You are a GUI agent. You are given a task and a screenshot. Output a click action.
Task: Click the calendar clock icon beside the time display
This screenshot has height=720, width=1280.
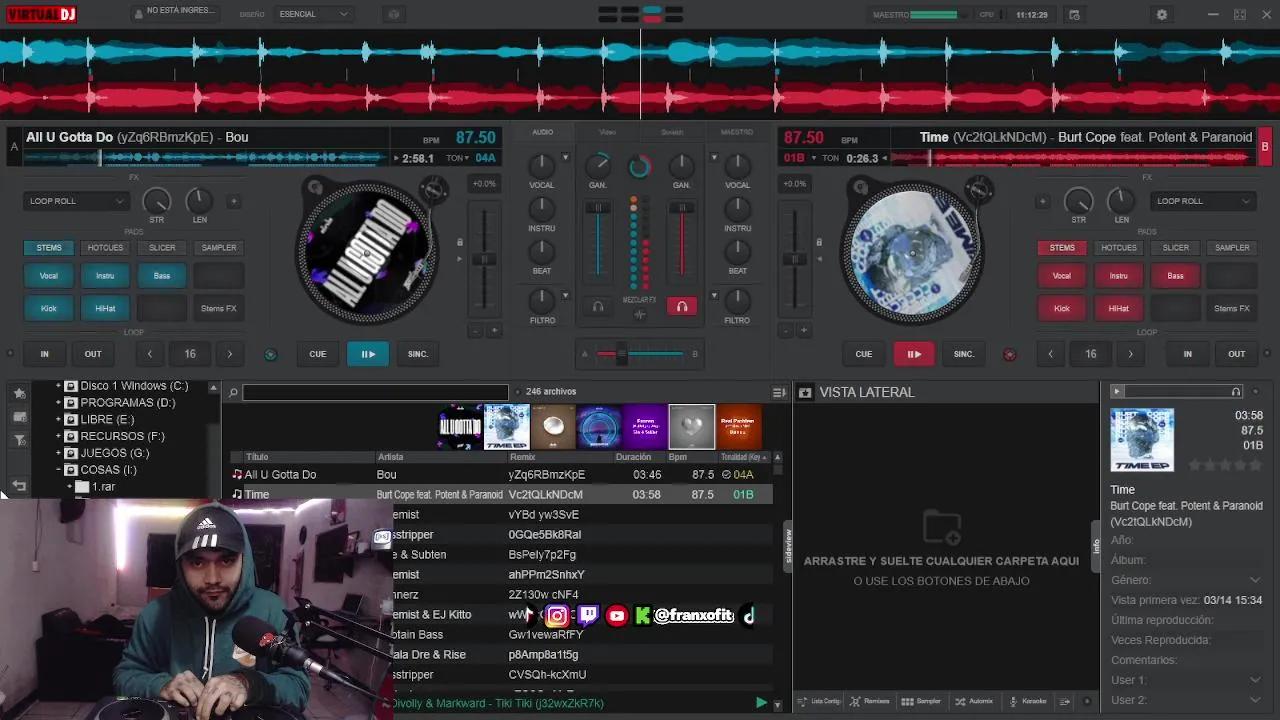point(1074,15)
